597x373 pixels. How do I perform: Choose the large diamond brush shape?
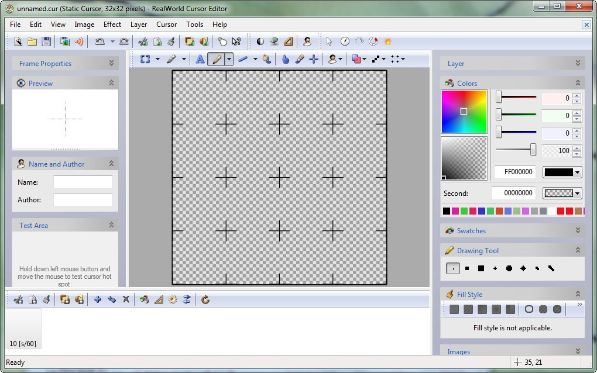[x=523, y=268]
